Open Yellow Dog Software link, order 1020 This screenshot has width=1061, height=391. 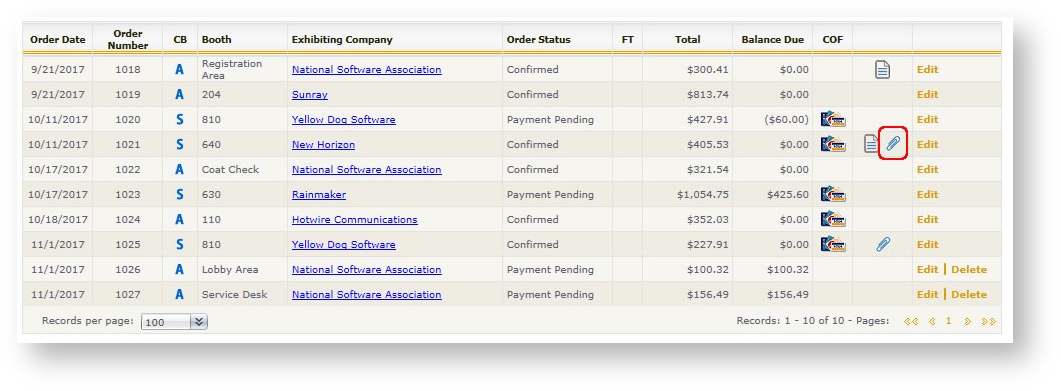[x=343, y=119]
